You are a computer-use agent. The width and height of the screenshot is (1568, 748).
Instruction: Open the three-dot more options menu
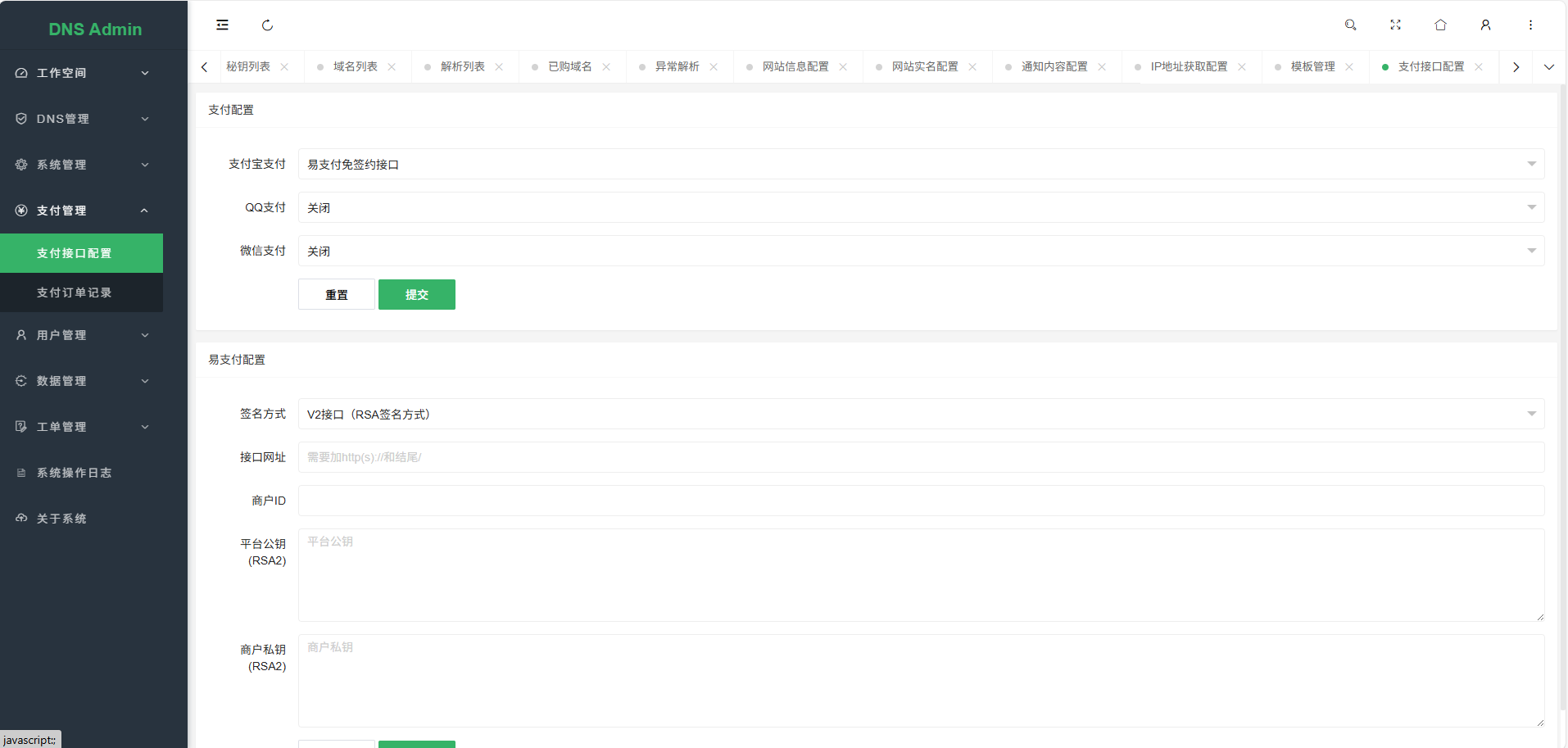1530,25
